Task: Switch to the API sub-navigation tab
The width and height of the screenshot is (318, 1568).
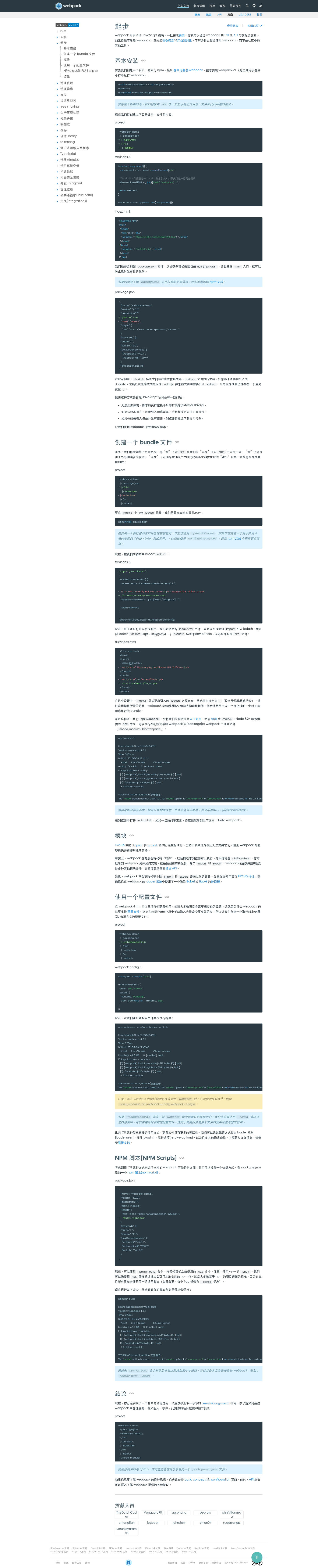Action: point(219,15)
